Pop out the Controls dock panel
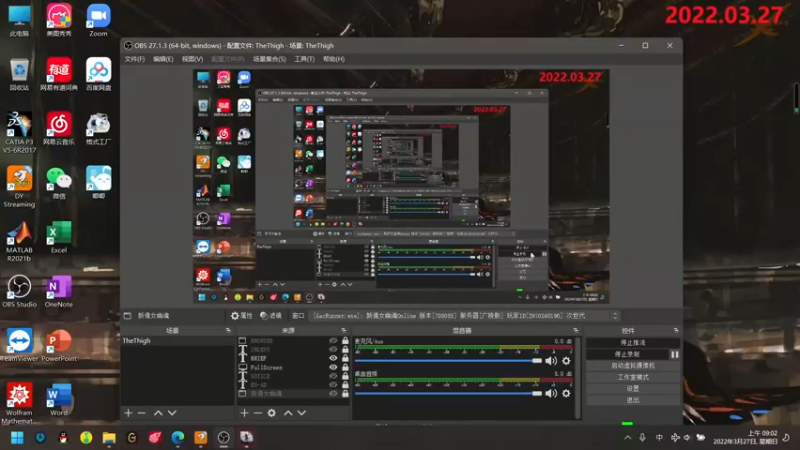Viewport: 800px width, 450px height. [x=676, y=331]
